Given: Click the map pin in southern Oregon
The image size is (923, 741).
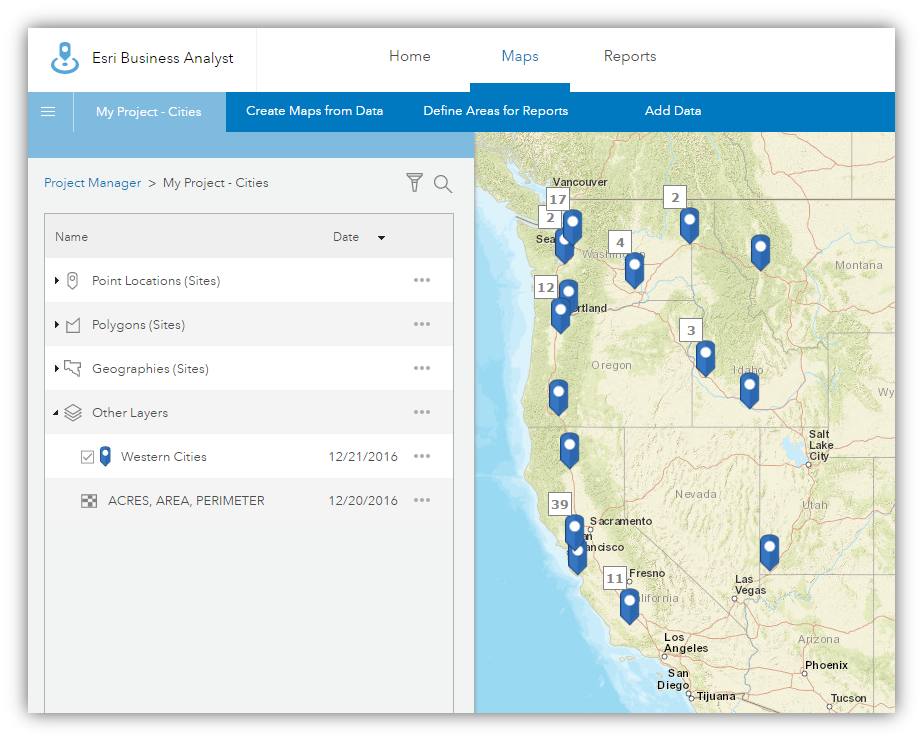Looking at the screenshot, I should click(558, 397).
